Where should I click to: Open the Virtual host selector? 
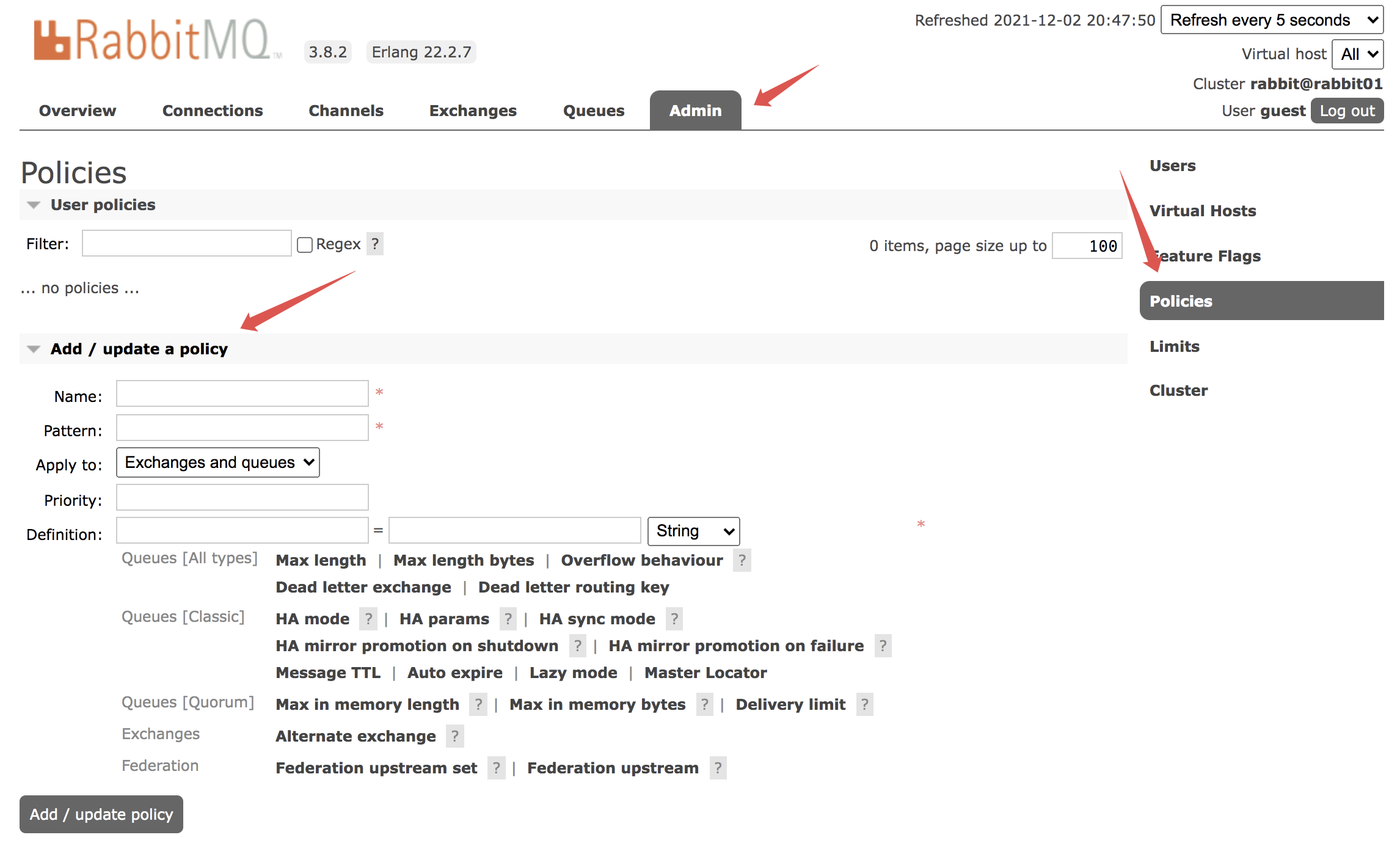click(x=1357, y=54)
